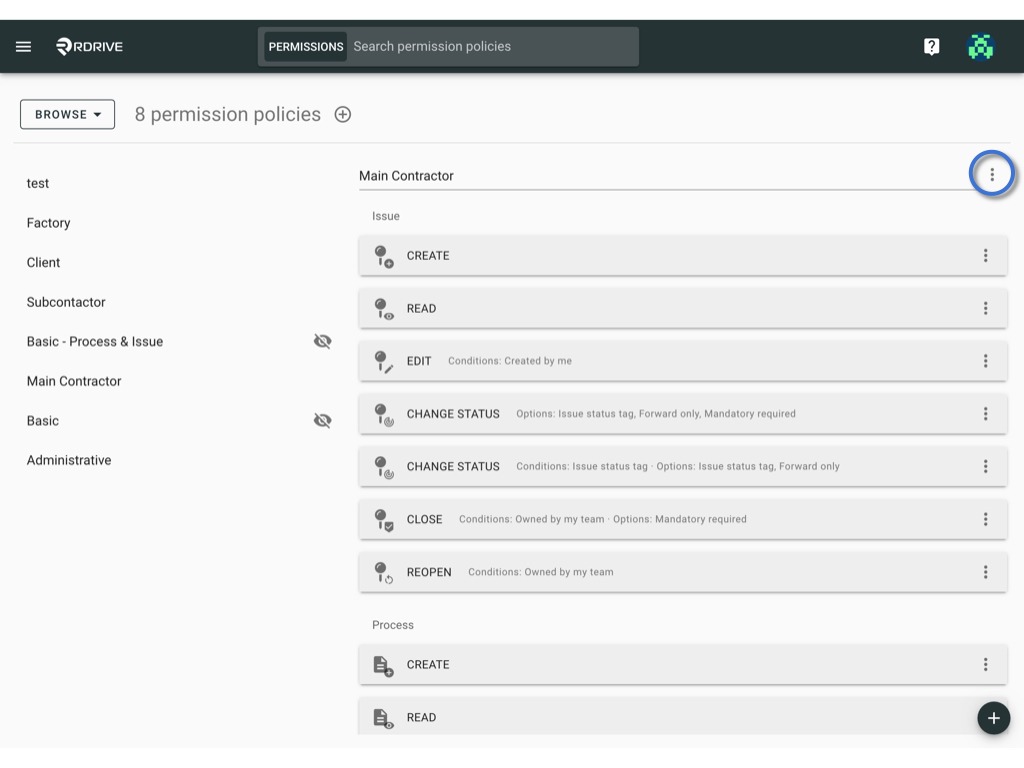Open the REOPEN permission row
This screenshot has width=1024, height=768.
coord(682,572)
